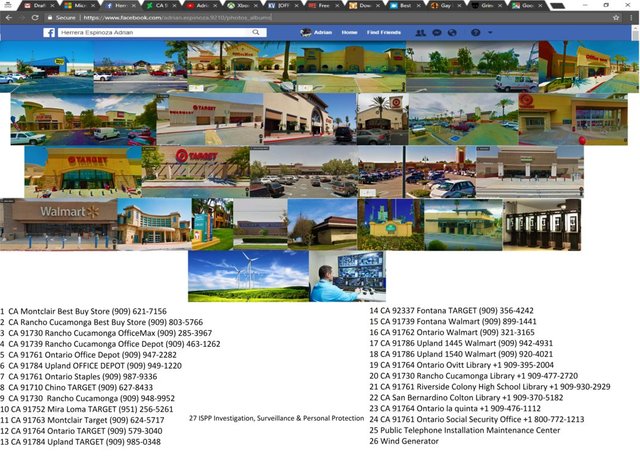
Task: Switch to the Google Goo tab
Action: (x=528, y=6)
